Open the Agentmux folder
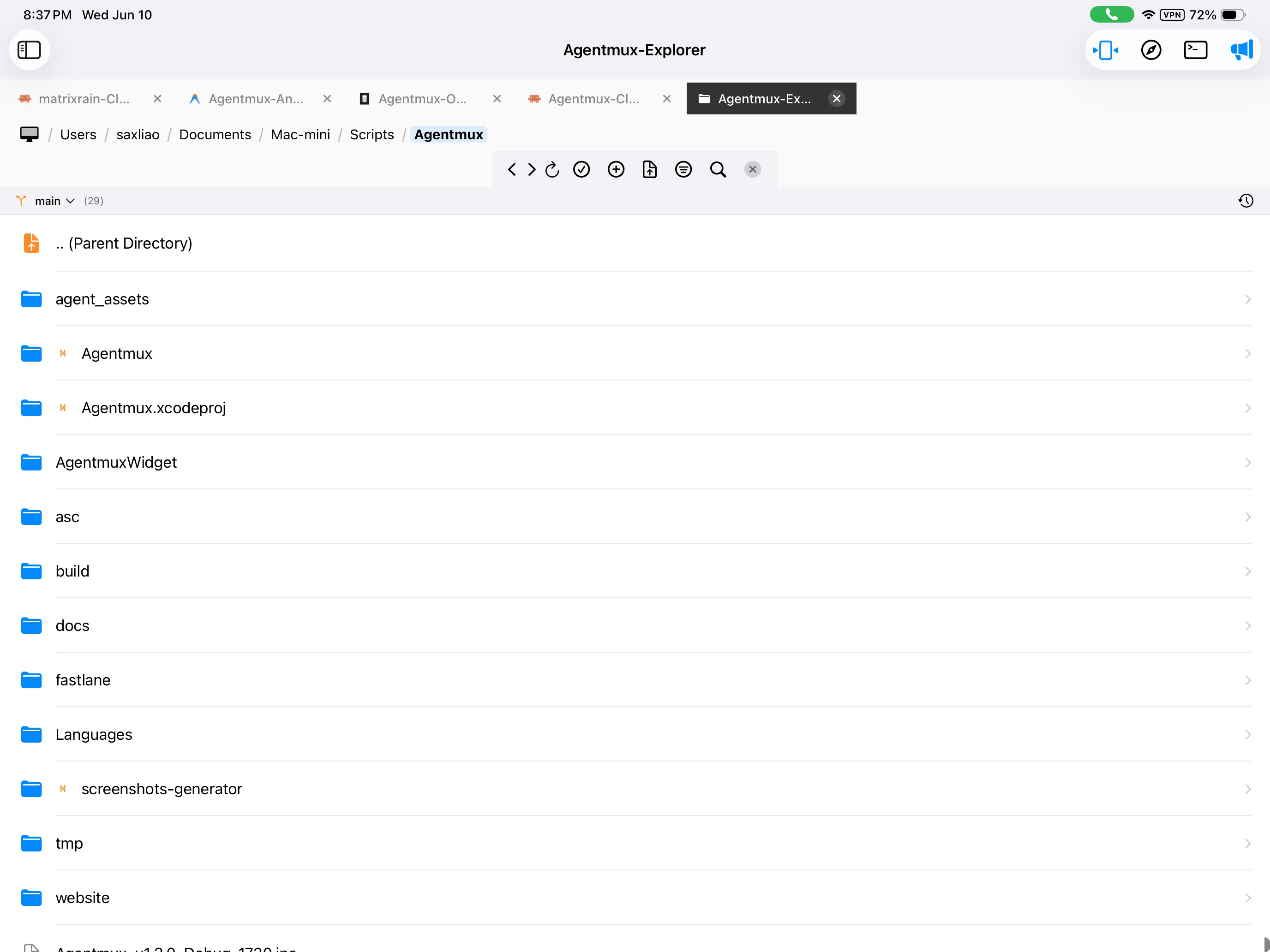Image resolution: width=1270 pixels, height=952 pixels. (x=635, y=353)
